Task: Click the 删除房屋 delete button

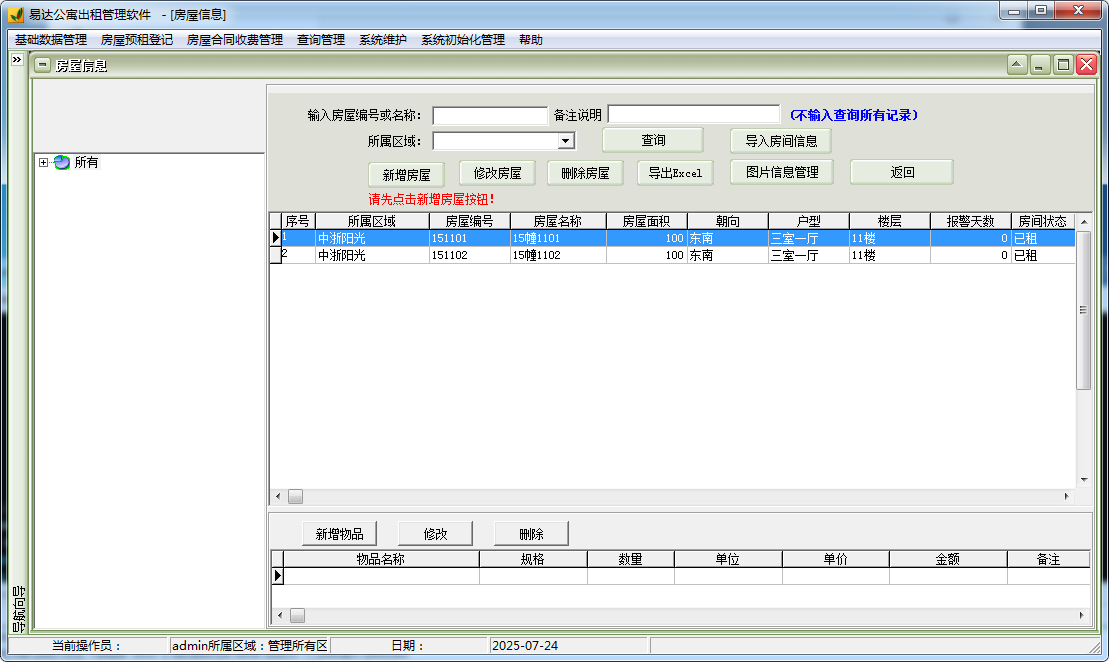Action: point(584,172)
